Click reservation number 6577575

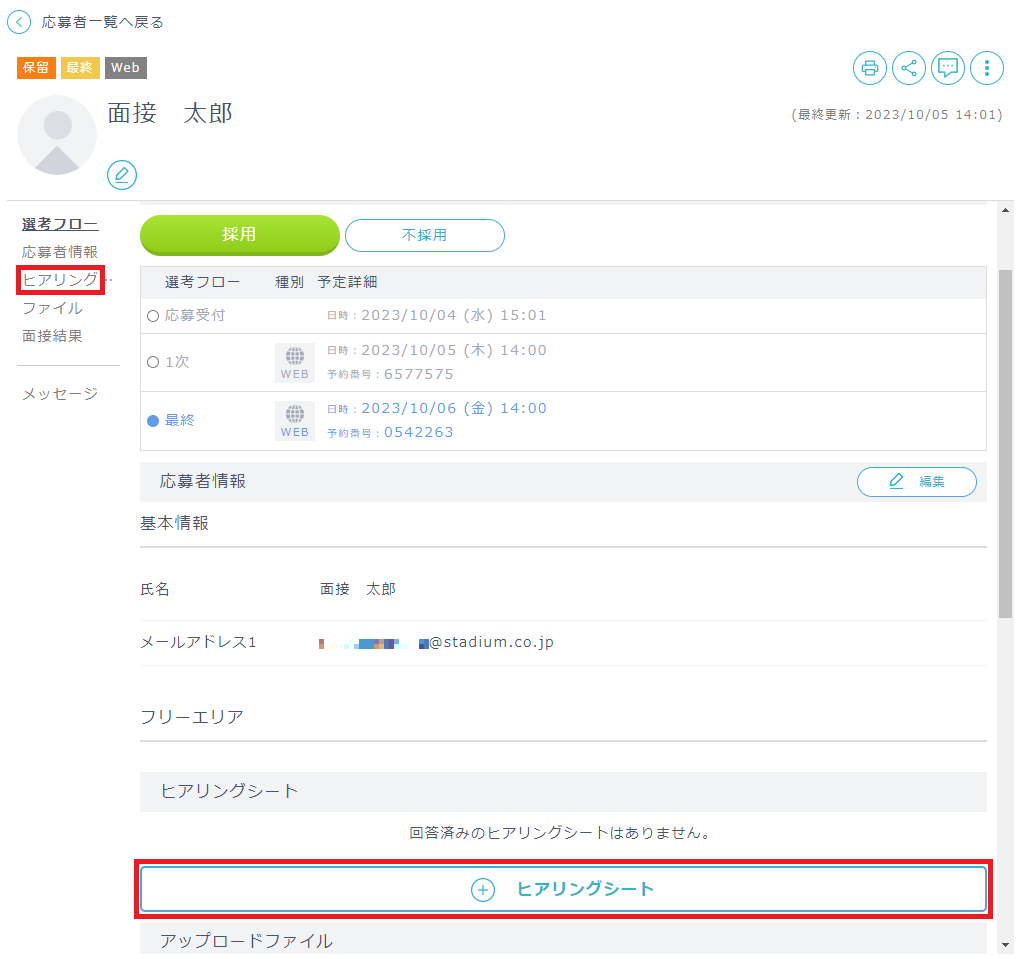[418, 374]
